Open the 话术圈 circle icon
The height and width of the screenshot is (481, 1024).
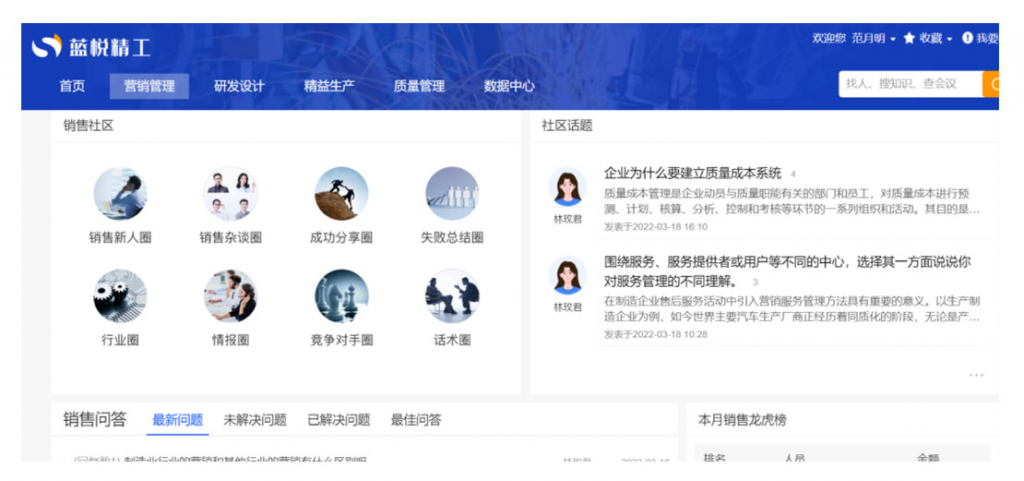pyautogui.click(x=452, y=295)
